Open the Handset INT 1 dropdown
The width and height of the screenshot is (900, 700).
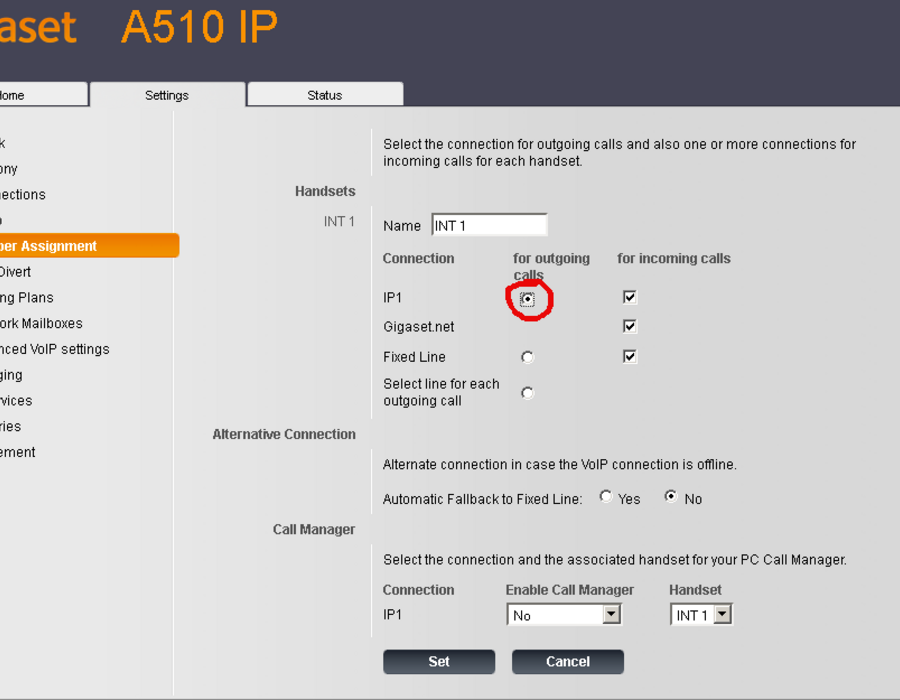pos(701,615)
